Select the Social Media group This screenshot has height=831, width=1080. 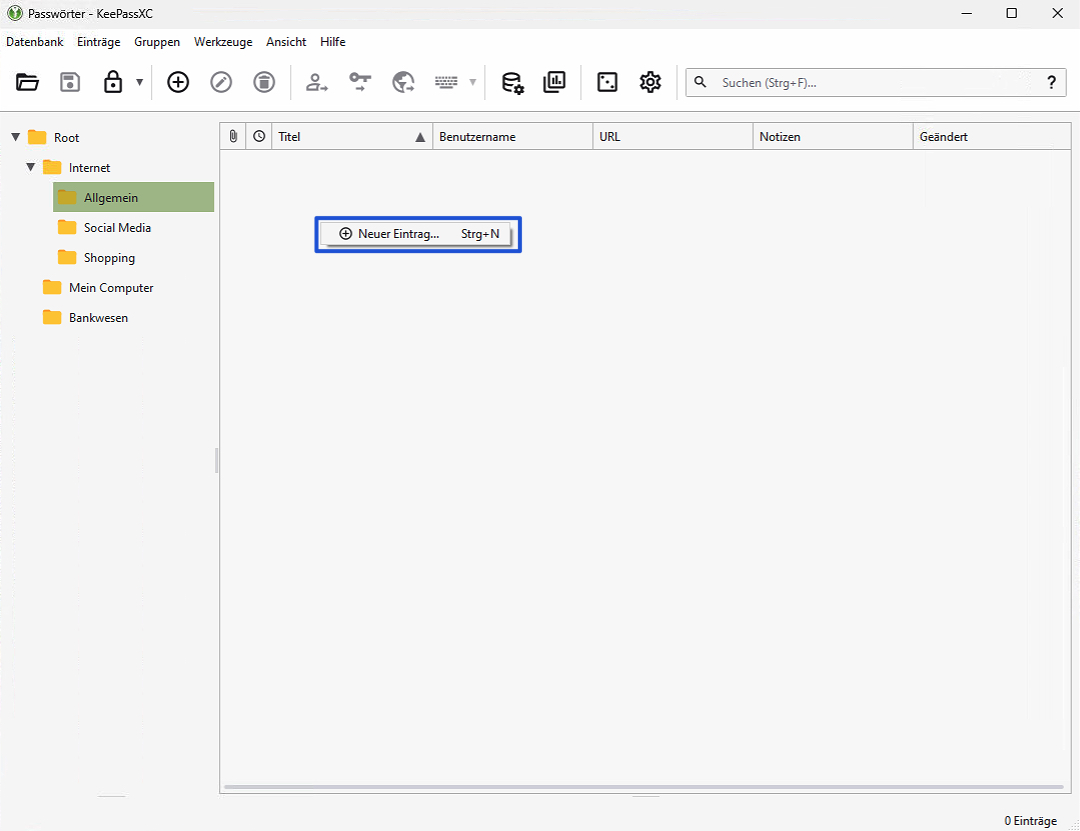point(117,228)
